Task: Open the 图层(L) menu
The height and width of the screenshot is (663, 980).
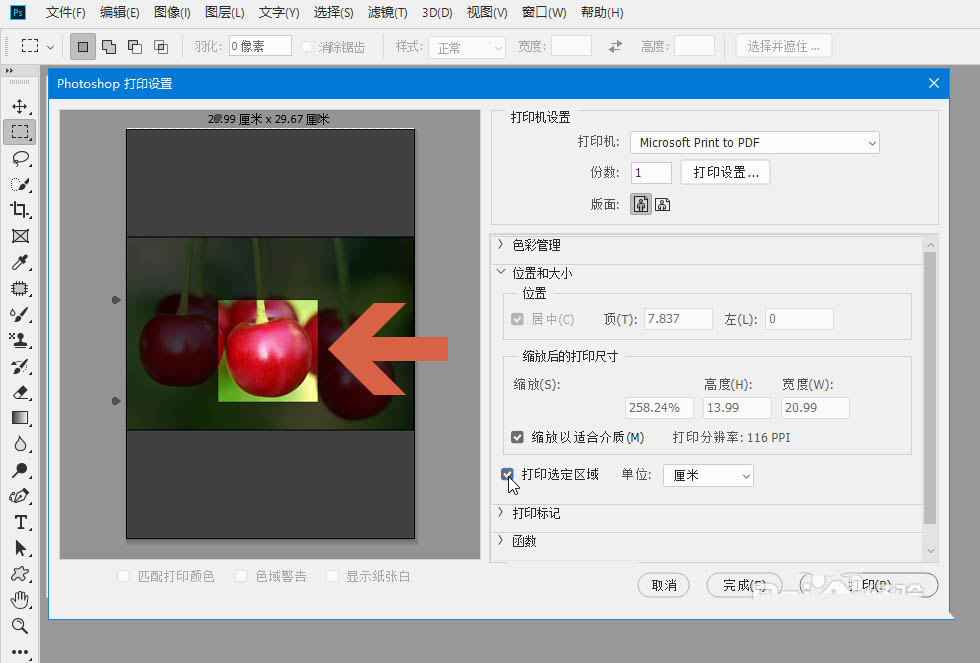Action: 224,12
